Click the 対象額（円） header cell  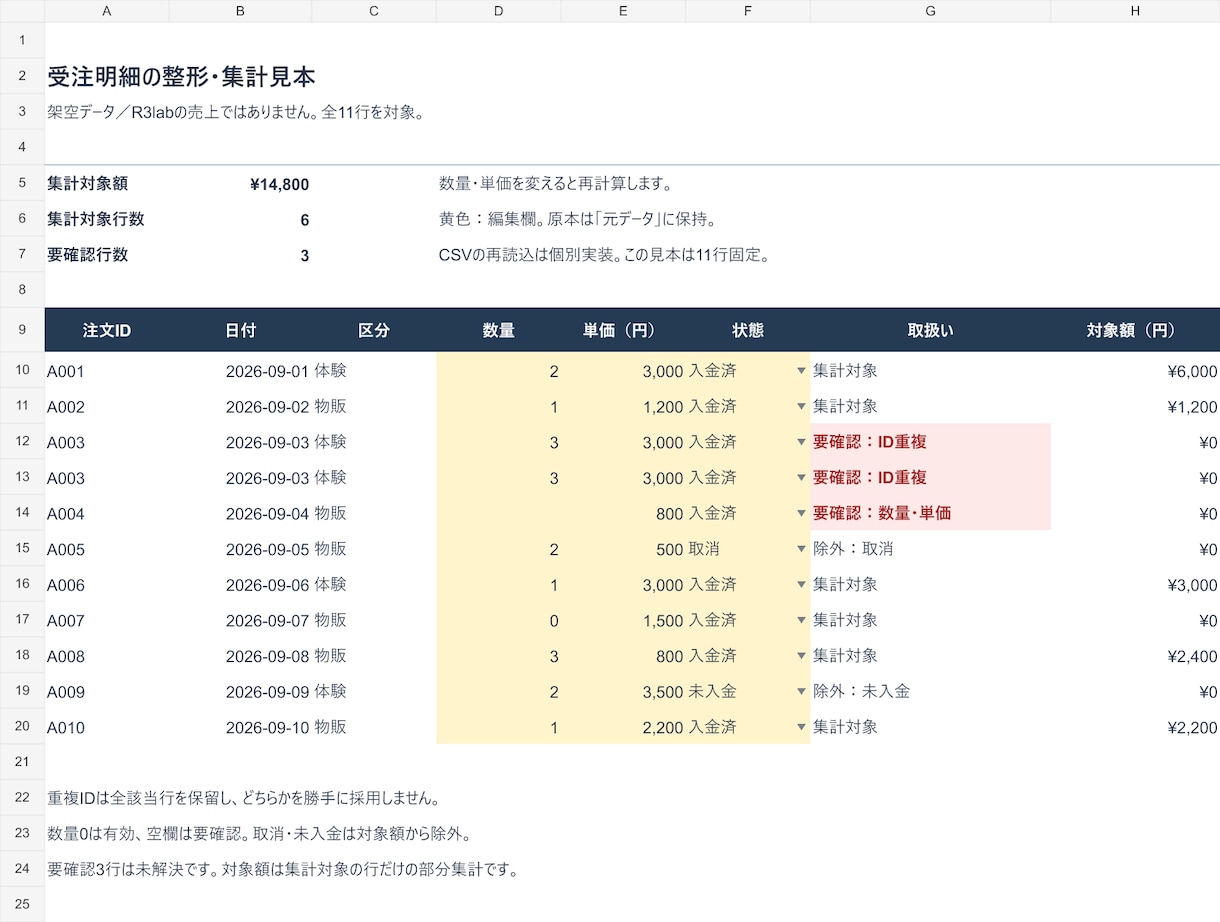pos(1135,330)
